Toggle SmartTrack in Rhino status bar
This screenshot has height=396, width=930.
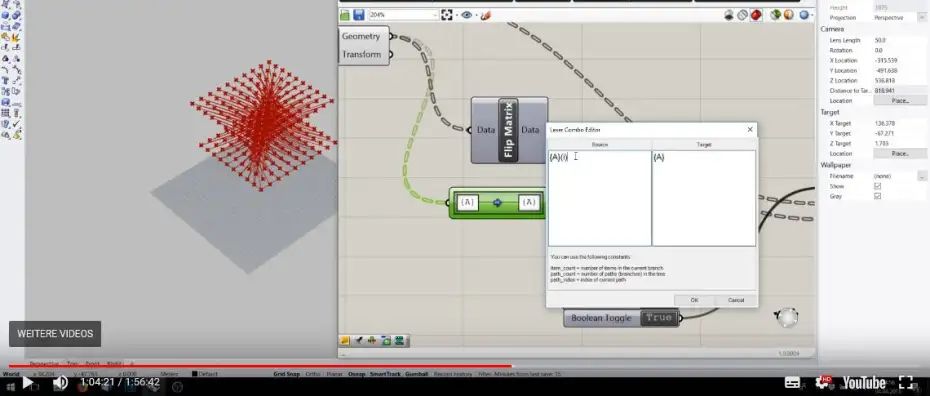(385, 374)
